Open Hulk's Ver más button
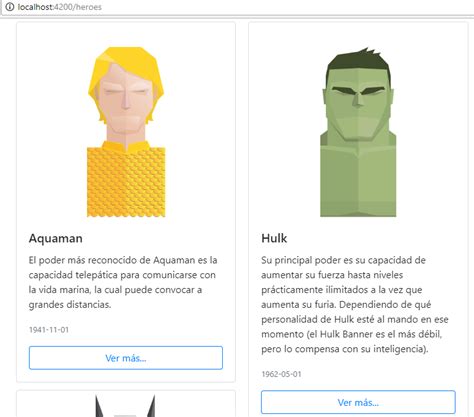Viewport: 474px width, 417px height. click(x=358, y=402)
